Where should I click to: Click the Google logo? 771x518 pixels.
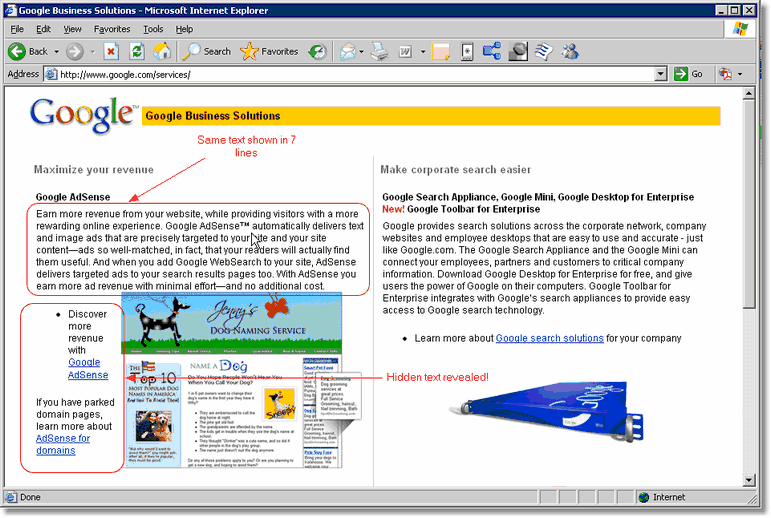pyautogui.click(x=84, y=115)
